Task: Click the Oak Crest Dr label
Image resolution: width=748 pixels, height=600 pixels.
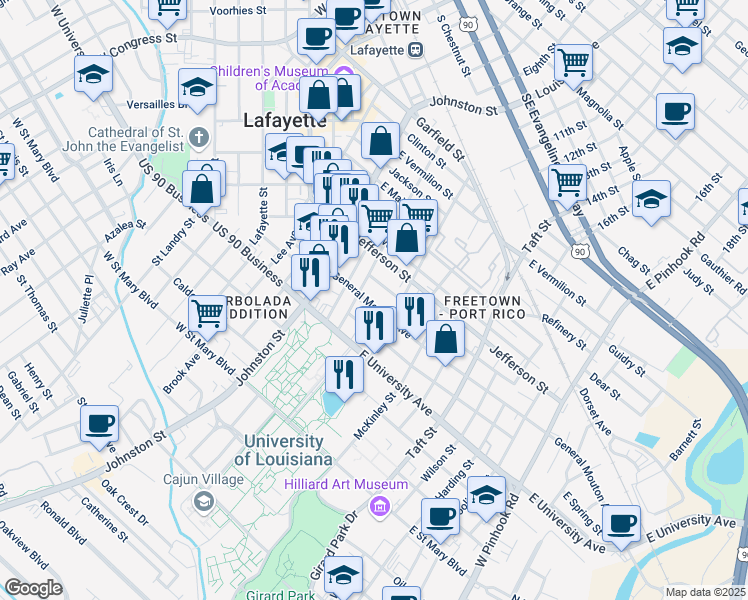Action: (125, 503)
